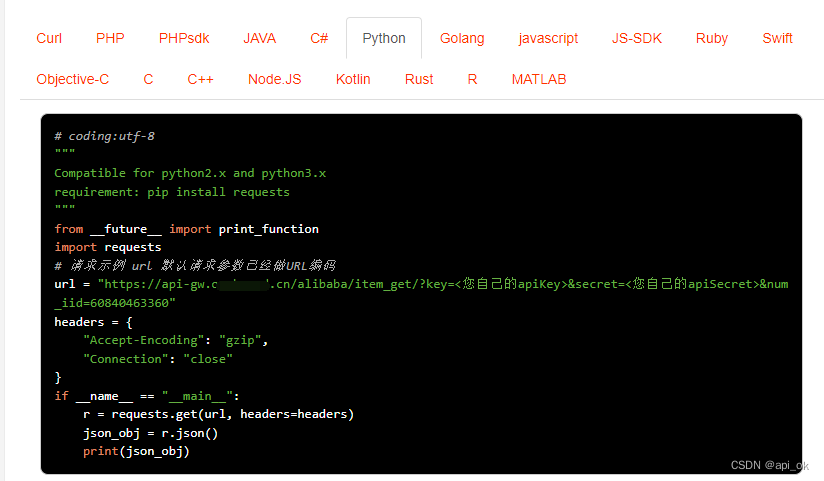824x481 pixels.
Task: Open the PHP code tab
Action: click(110, 38)
